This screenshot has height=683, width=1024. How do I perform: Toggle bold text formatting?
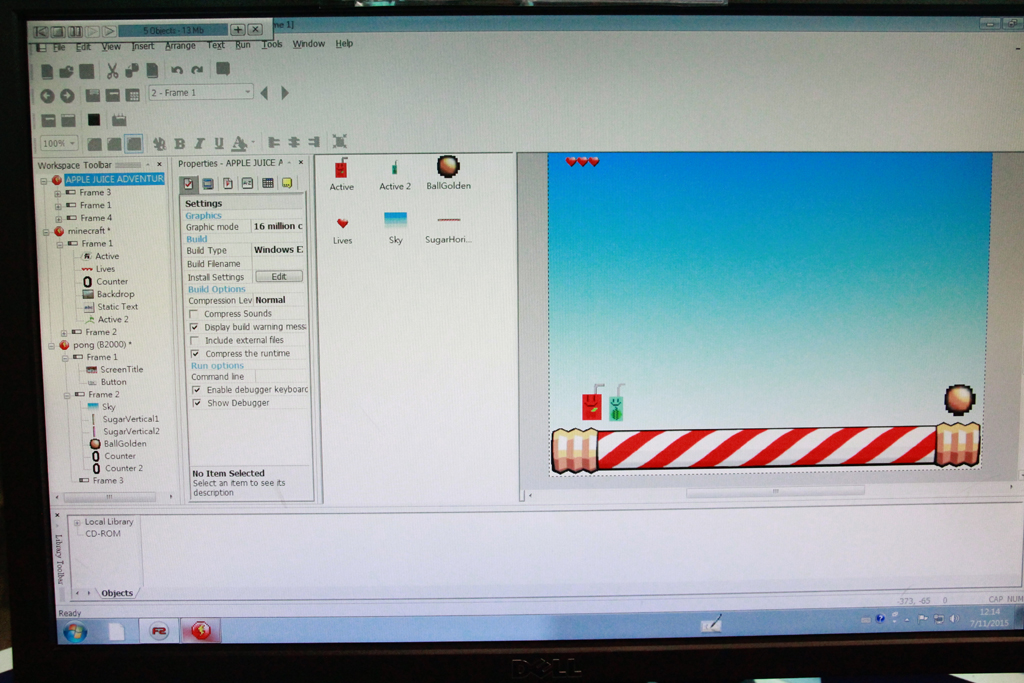pos(180,143)
